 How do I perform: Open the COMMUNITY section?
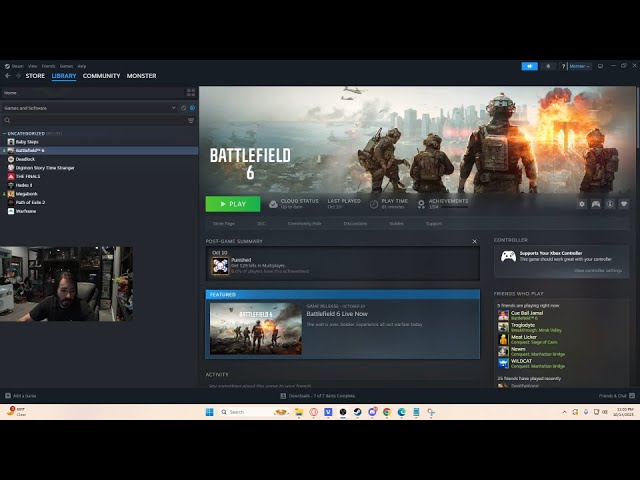point(101,76)
